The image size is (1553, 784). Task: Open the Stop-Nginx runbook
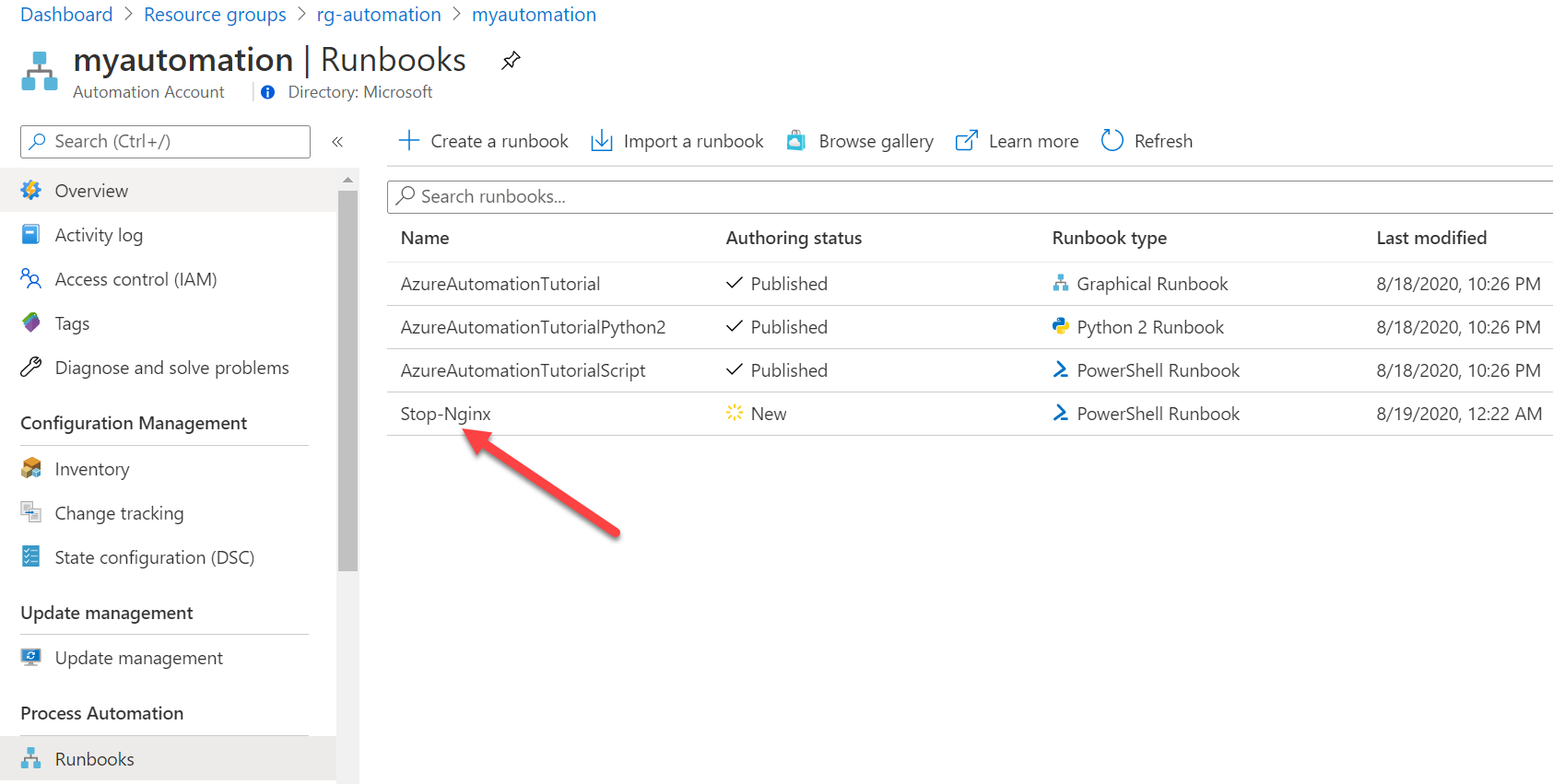click(445, 414)
